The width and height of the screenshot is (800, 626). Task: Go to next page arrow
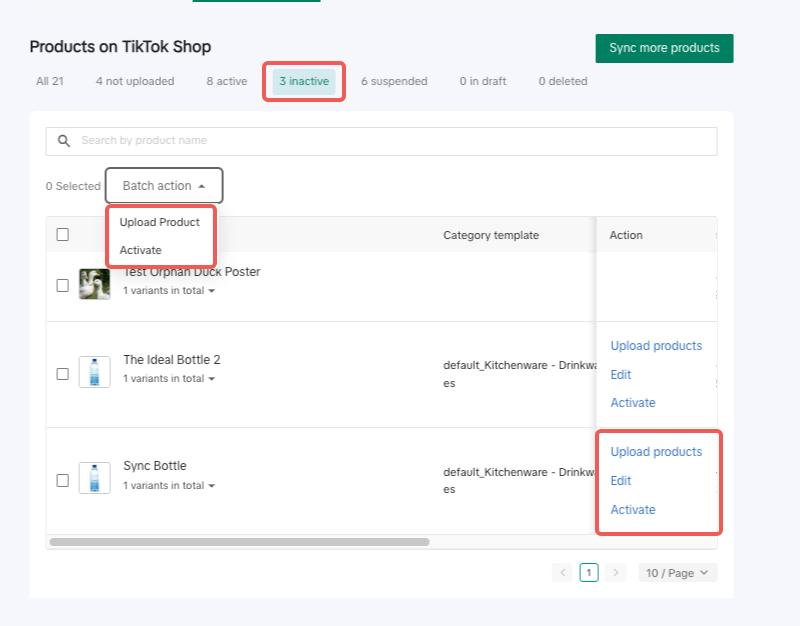pos(616,573)
